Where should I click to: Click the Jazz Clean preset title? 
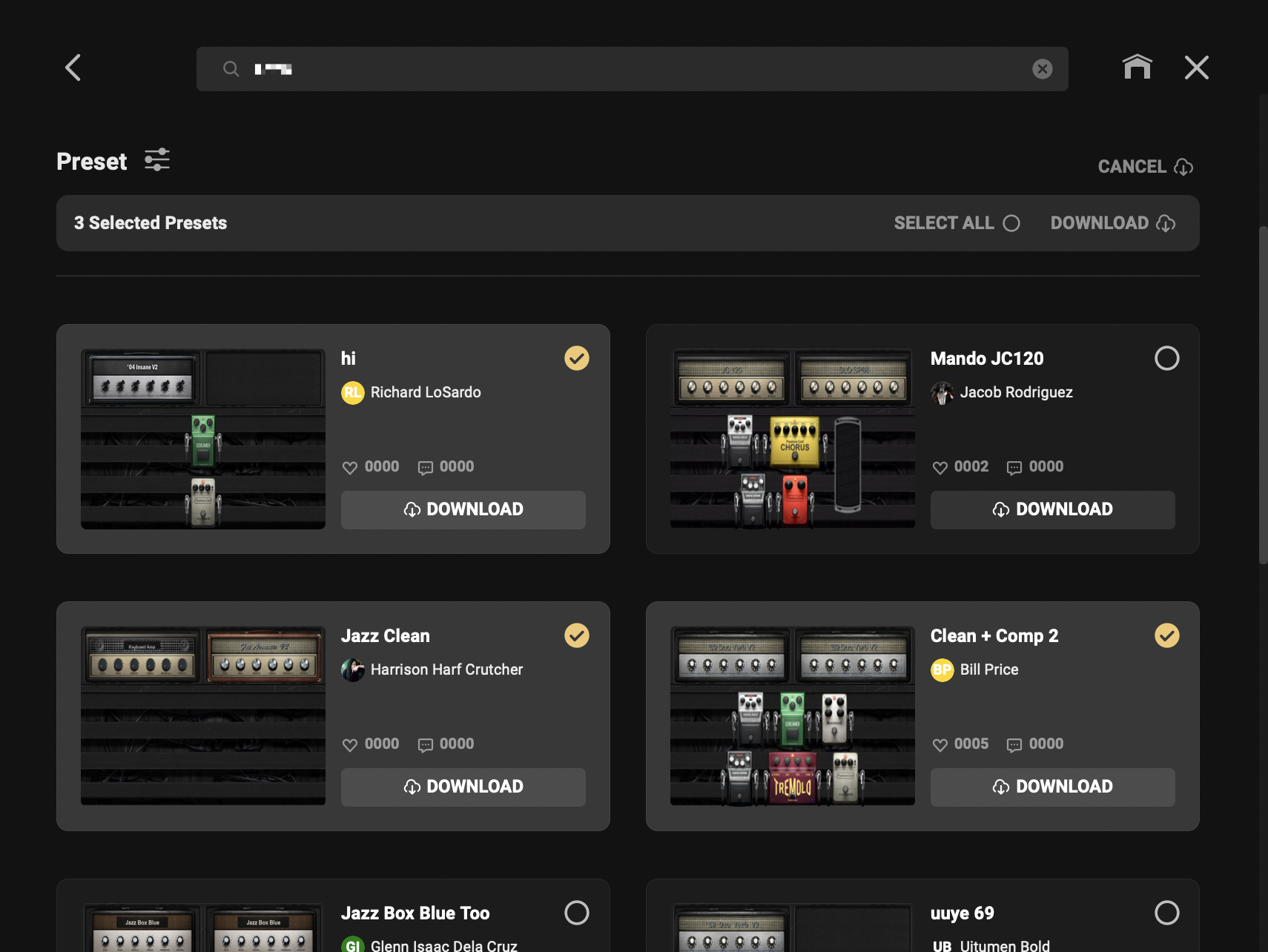point(386,636)
